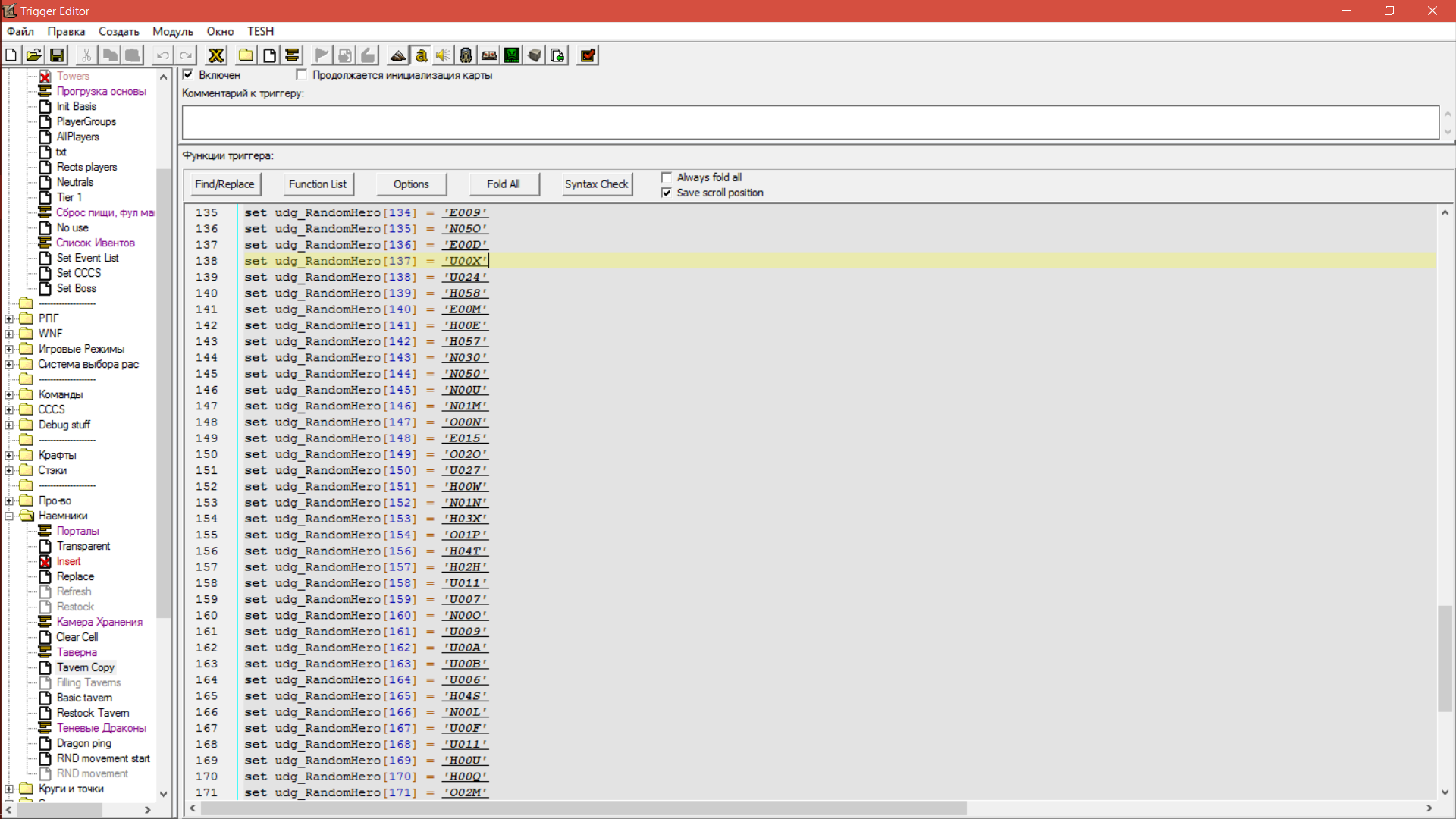Create a new trigger page icon
The height and width of the screenshot is (819, 1456).
269,55
